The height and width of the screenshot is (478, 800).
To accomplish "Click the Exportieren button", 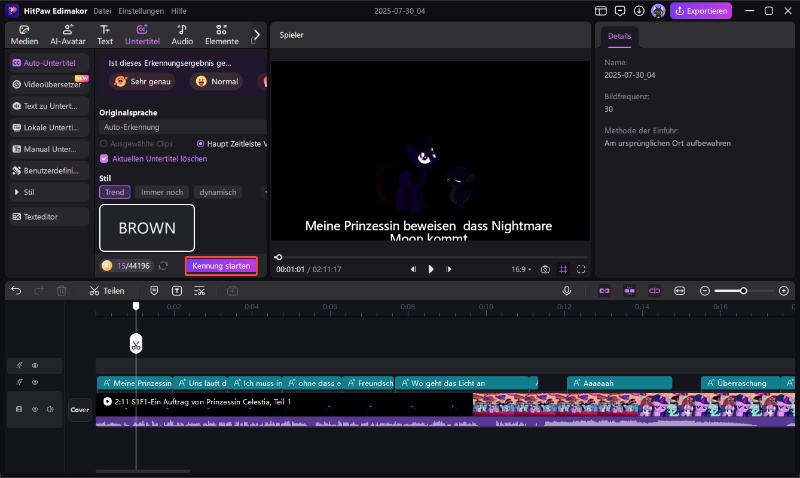I will [701, 11].
